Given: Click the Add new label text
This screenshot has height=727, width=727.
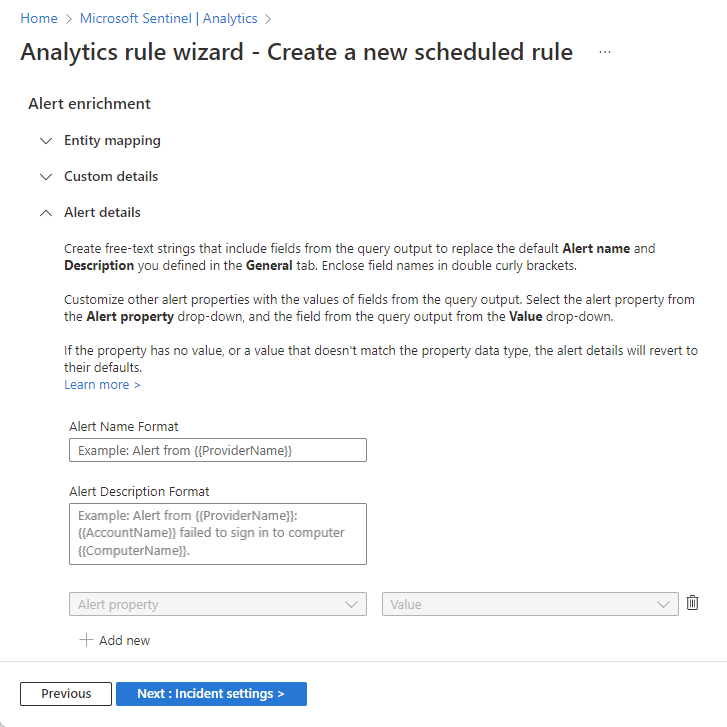Looking at the screenshot, I should [x=124, y=640].
